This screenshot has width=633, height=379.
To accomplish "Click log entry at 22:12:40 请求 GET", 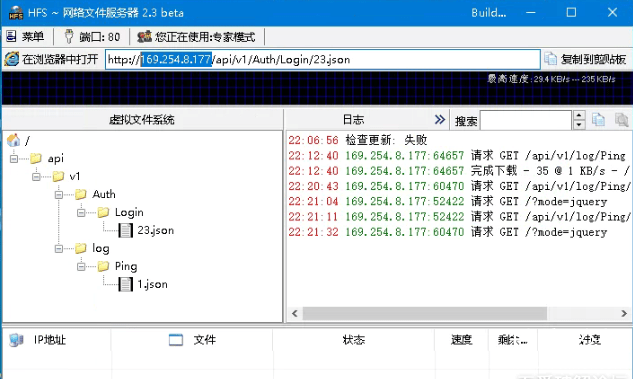I will (457, 155).
